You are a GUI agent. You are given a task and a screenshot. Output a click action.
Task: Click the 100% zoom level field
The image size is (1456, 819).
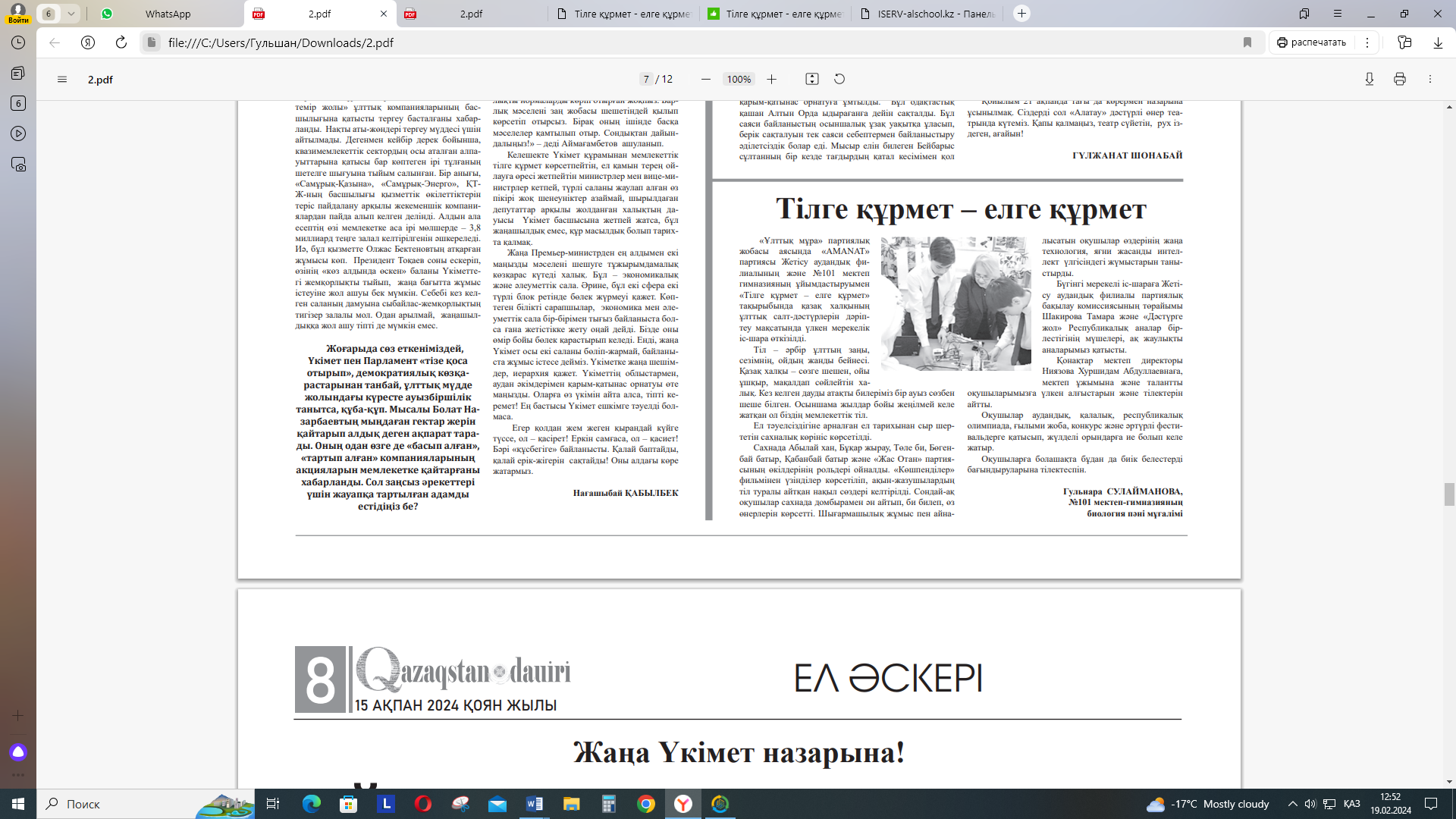click(739, 80)
